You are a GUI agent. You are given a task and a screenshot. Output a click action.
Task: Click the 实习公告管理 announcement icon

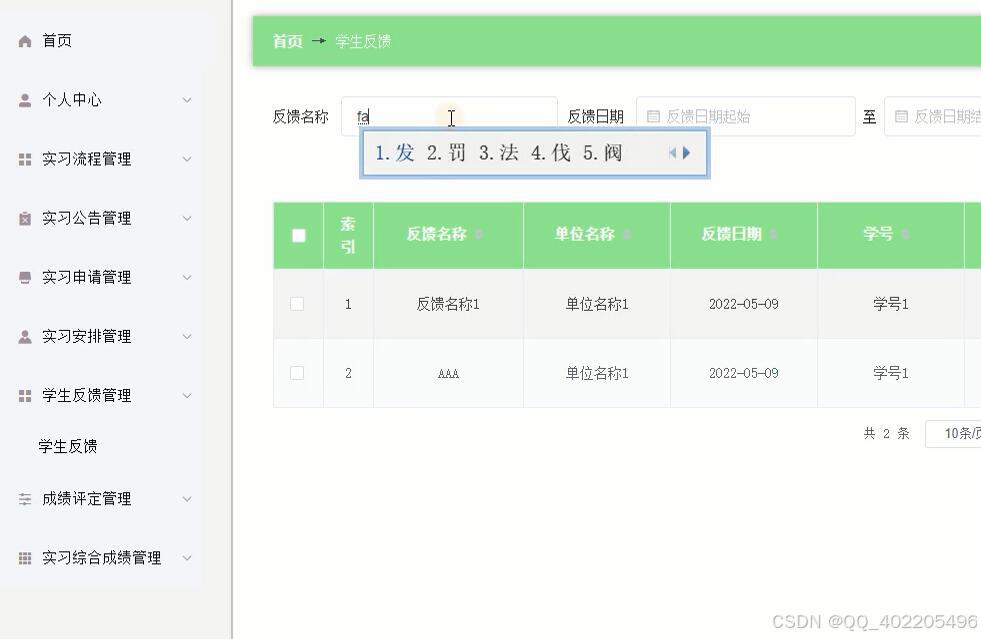24,218
